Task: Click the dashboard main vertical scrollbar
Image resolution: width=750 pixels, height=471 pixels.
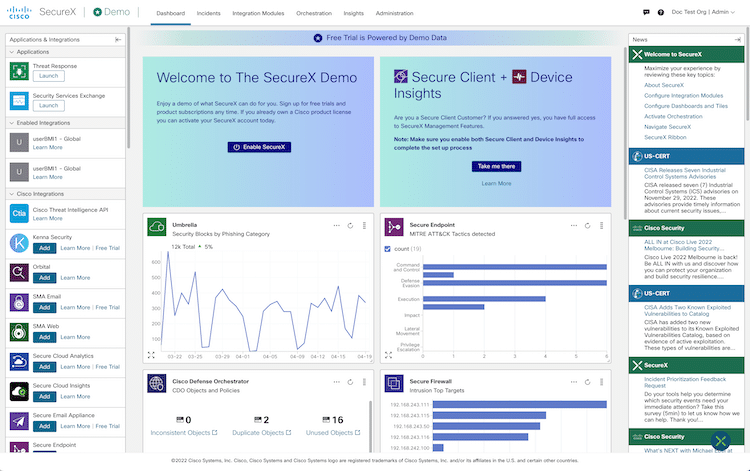Action: pos(625,133)
